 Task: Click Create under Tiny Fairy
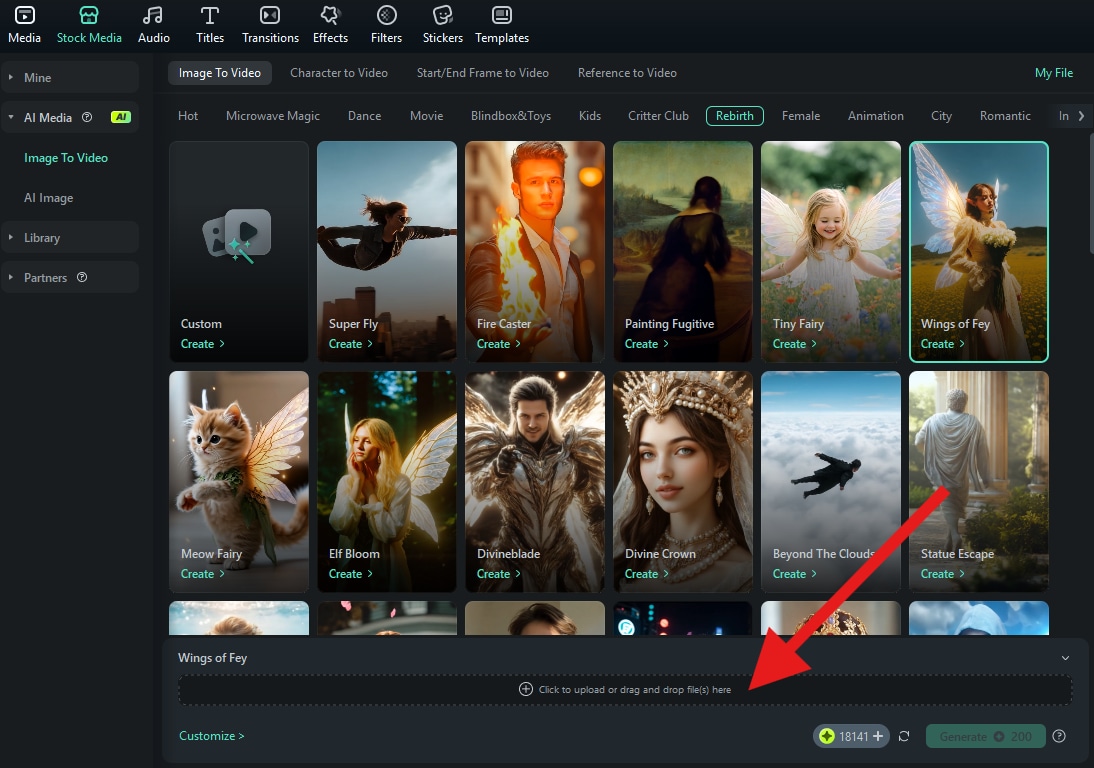(794, 344)
